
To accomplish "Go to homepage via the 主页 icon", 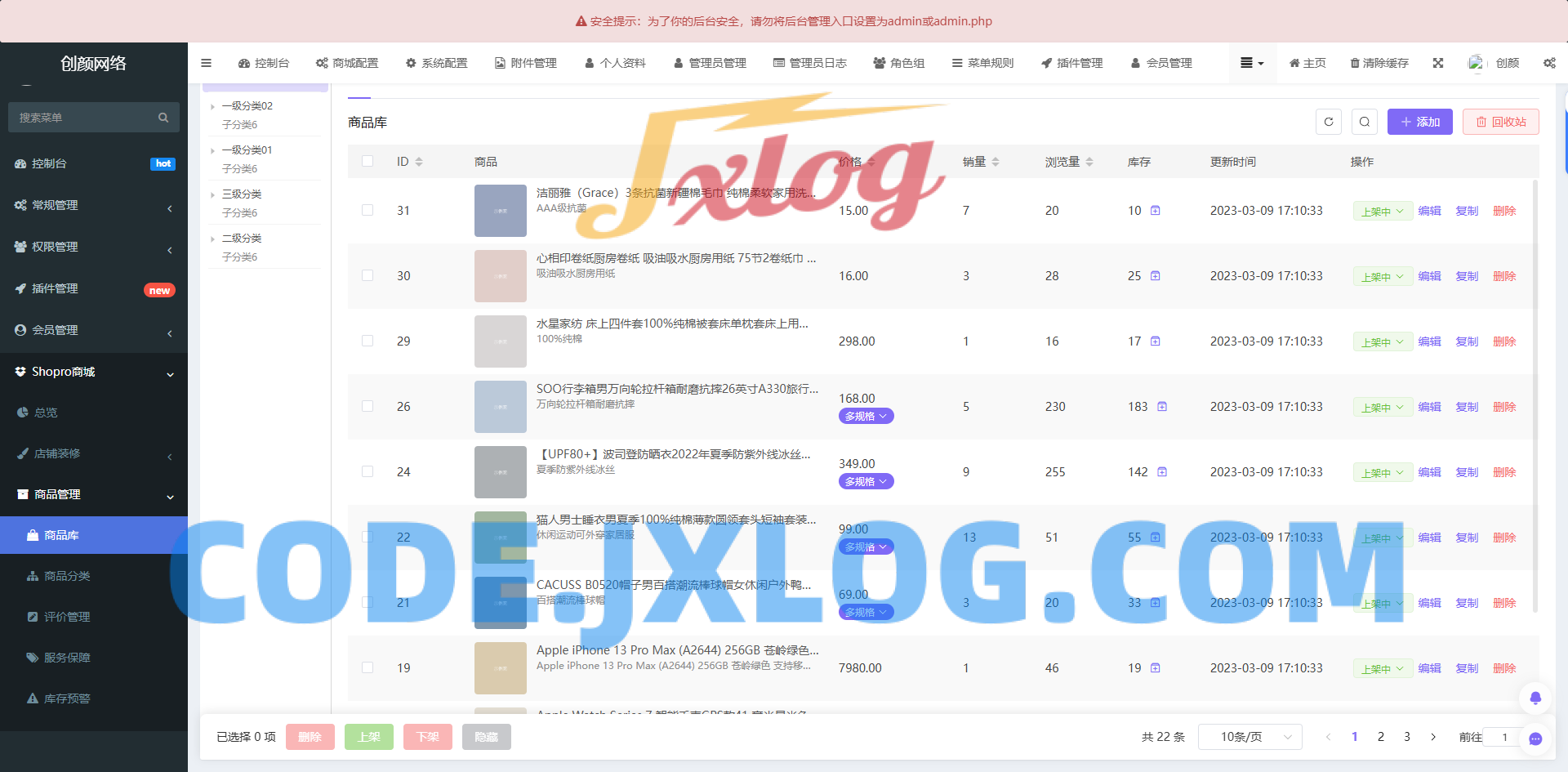I will (x=1307, y=63).
